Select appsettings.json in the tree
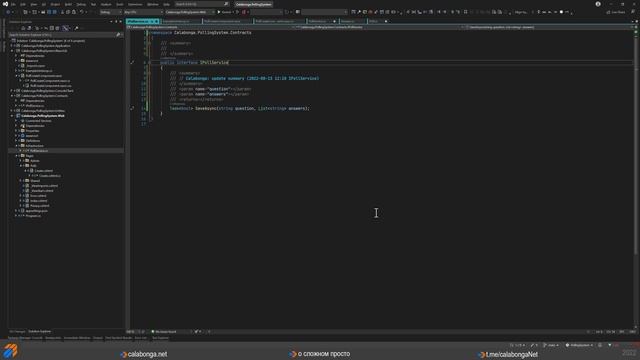640x360 pixels. [x=36, y=211]
